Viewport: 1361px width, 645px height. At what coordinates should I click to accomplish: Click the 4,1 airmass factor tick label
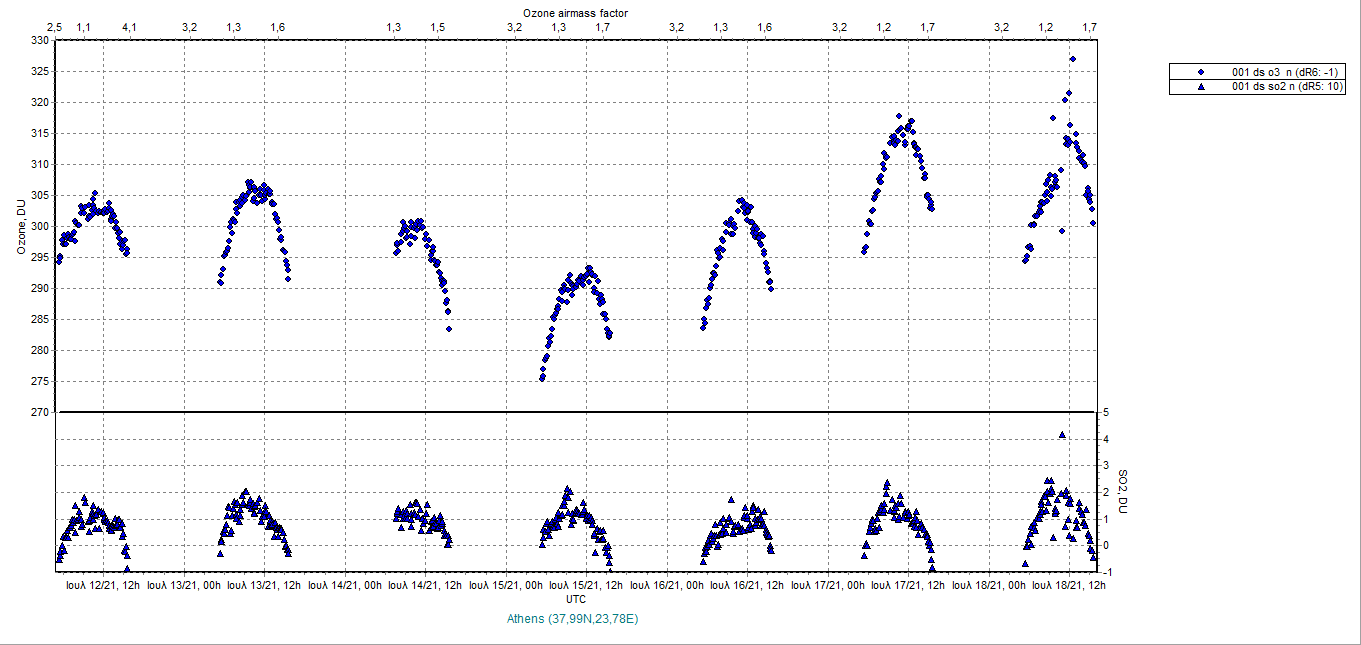pyautogui.click(x=128, y=27)
